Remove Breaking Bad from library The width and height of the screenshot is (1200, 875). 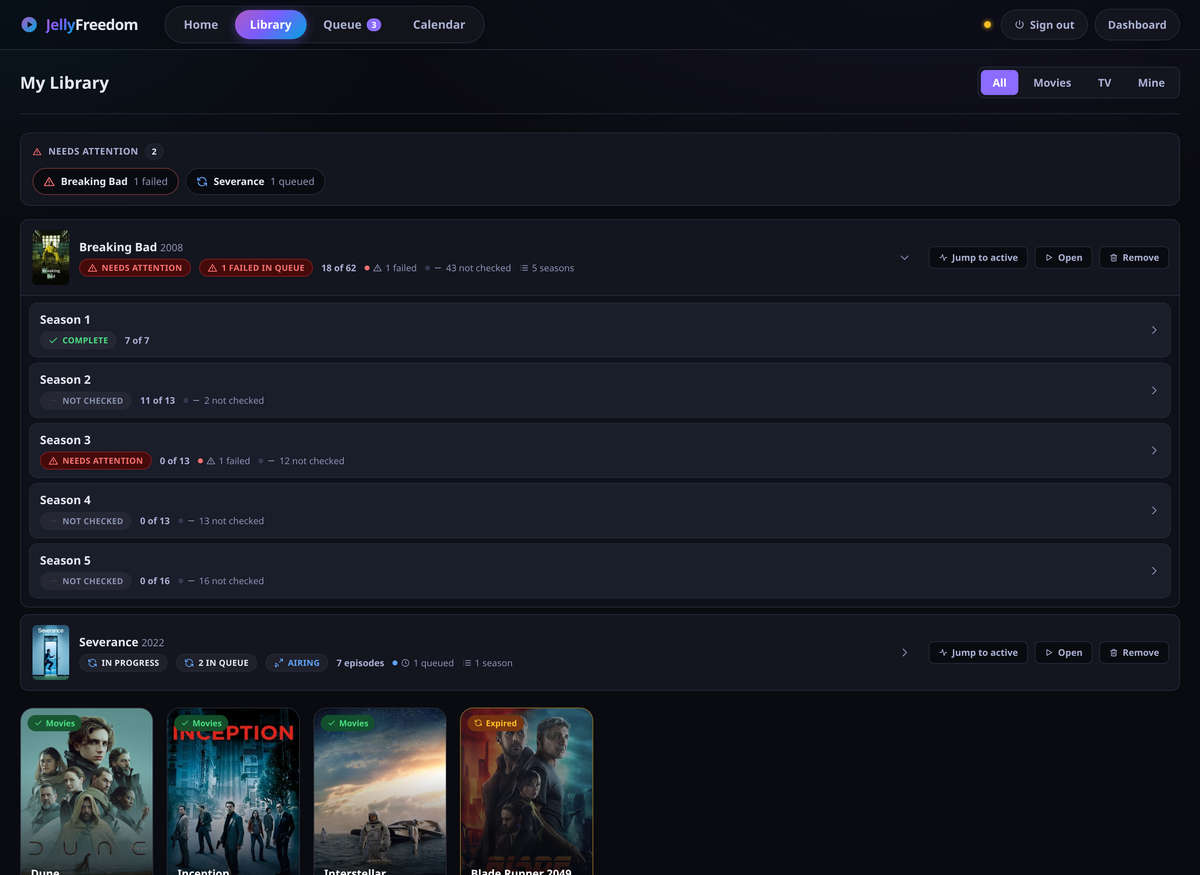click(x=1134, y=258)
